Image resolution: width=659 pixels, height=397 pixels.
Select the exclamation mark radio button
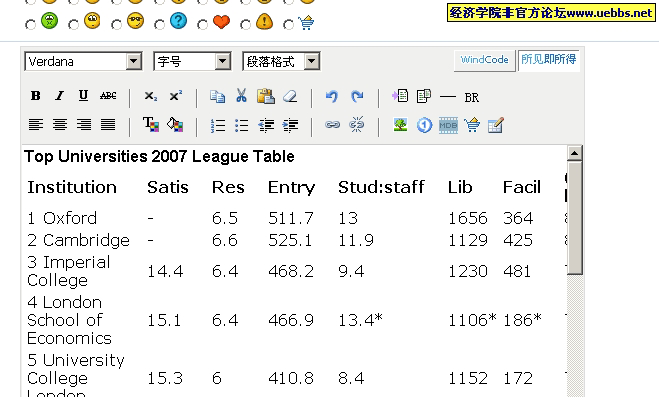(x=245, y=24)
